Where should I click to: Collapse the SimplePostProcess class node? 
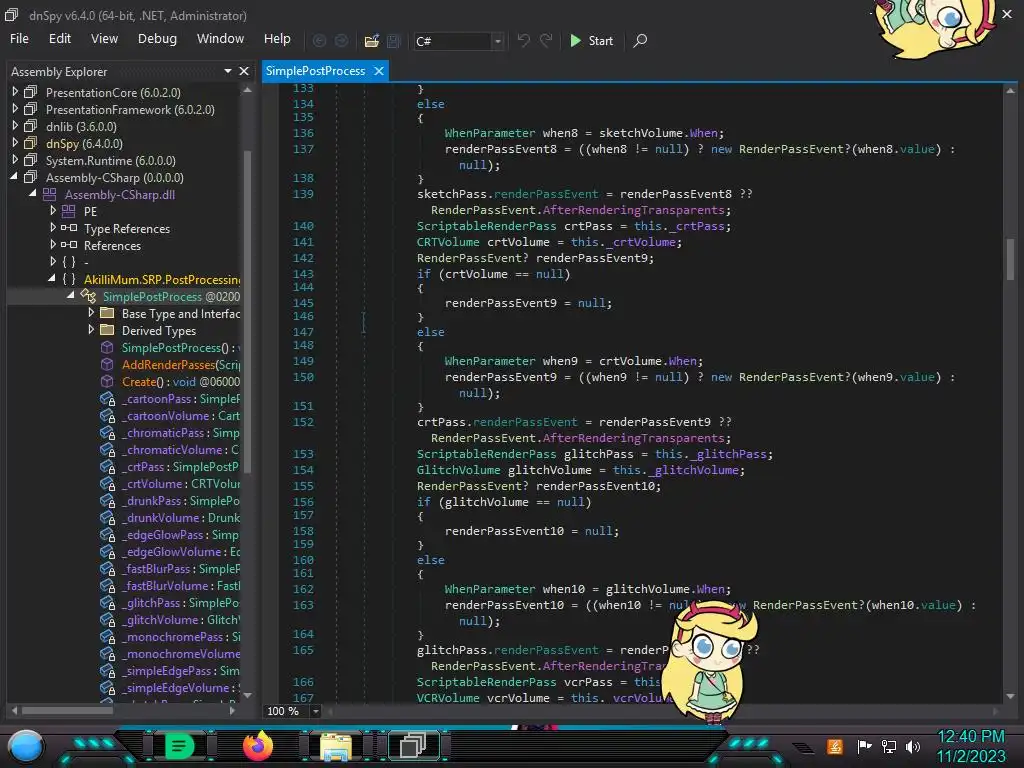click(x=71, y=296)
